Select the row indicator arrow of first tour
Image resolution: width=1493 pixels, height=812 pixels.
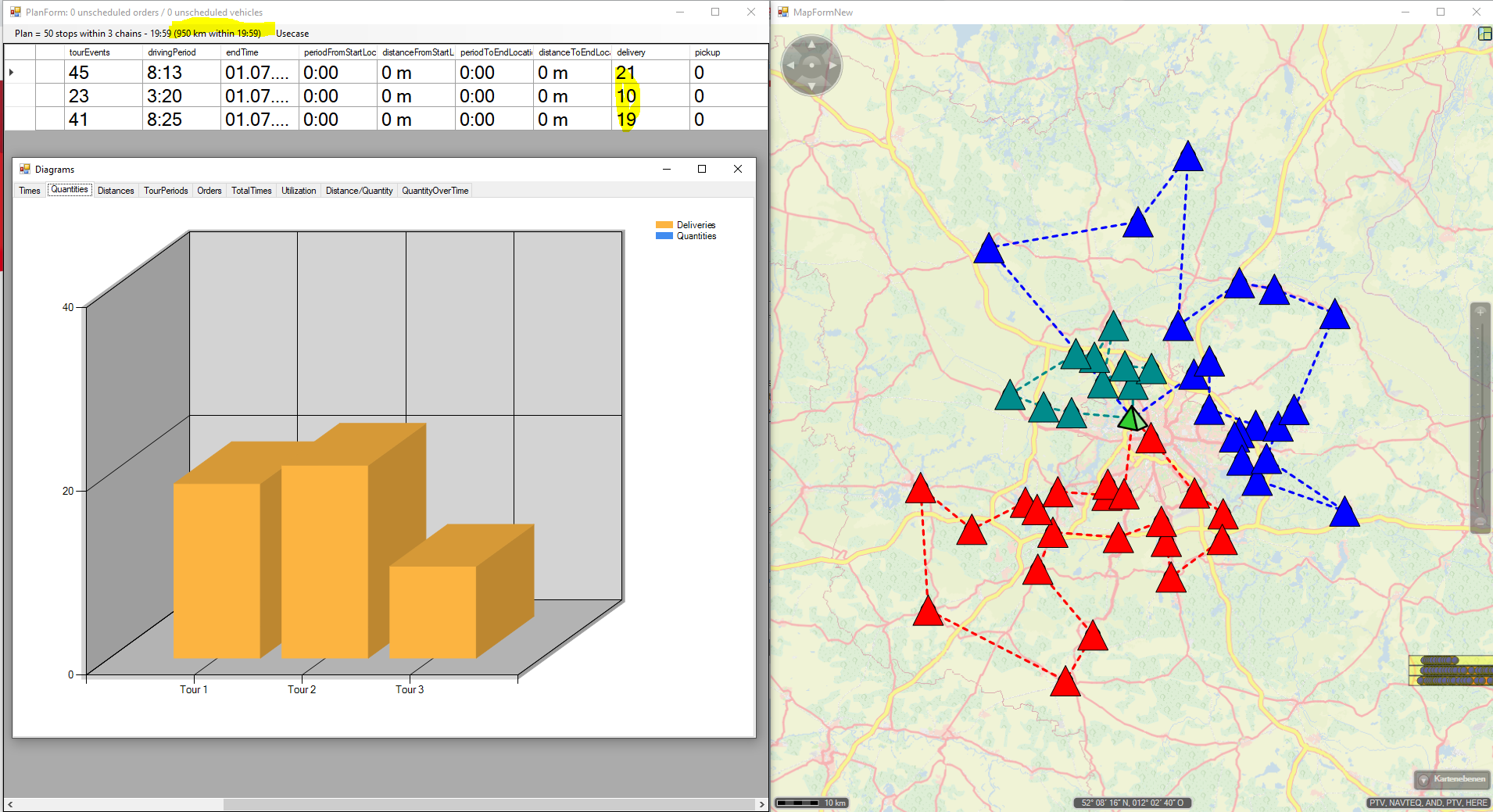(12, 73)
